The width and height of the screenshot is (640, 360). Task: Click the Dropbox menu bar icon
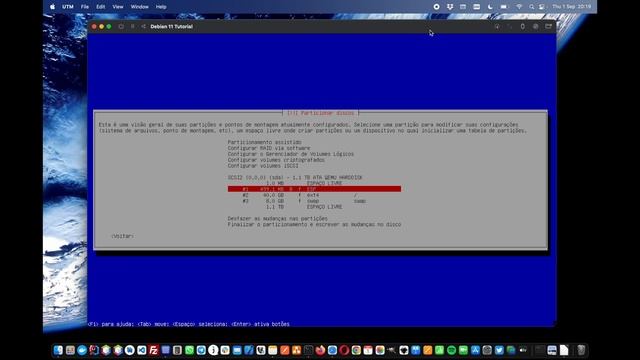tap(450, 7)
